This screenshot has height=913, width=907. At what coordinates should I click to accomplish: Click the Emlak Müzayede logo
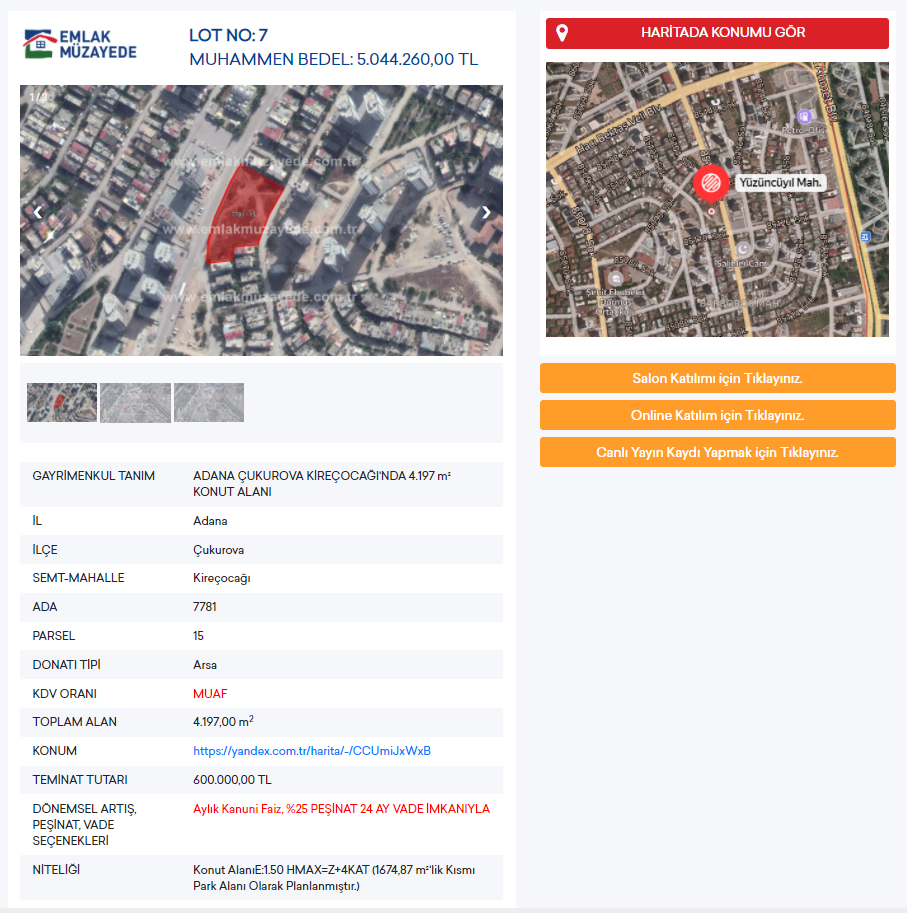tap(80, 44)
